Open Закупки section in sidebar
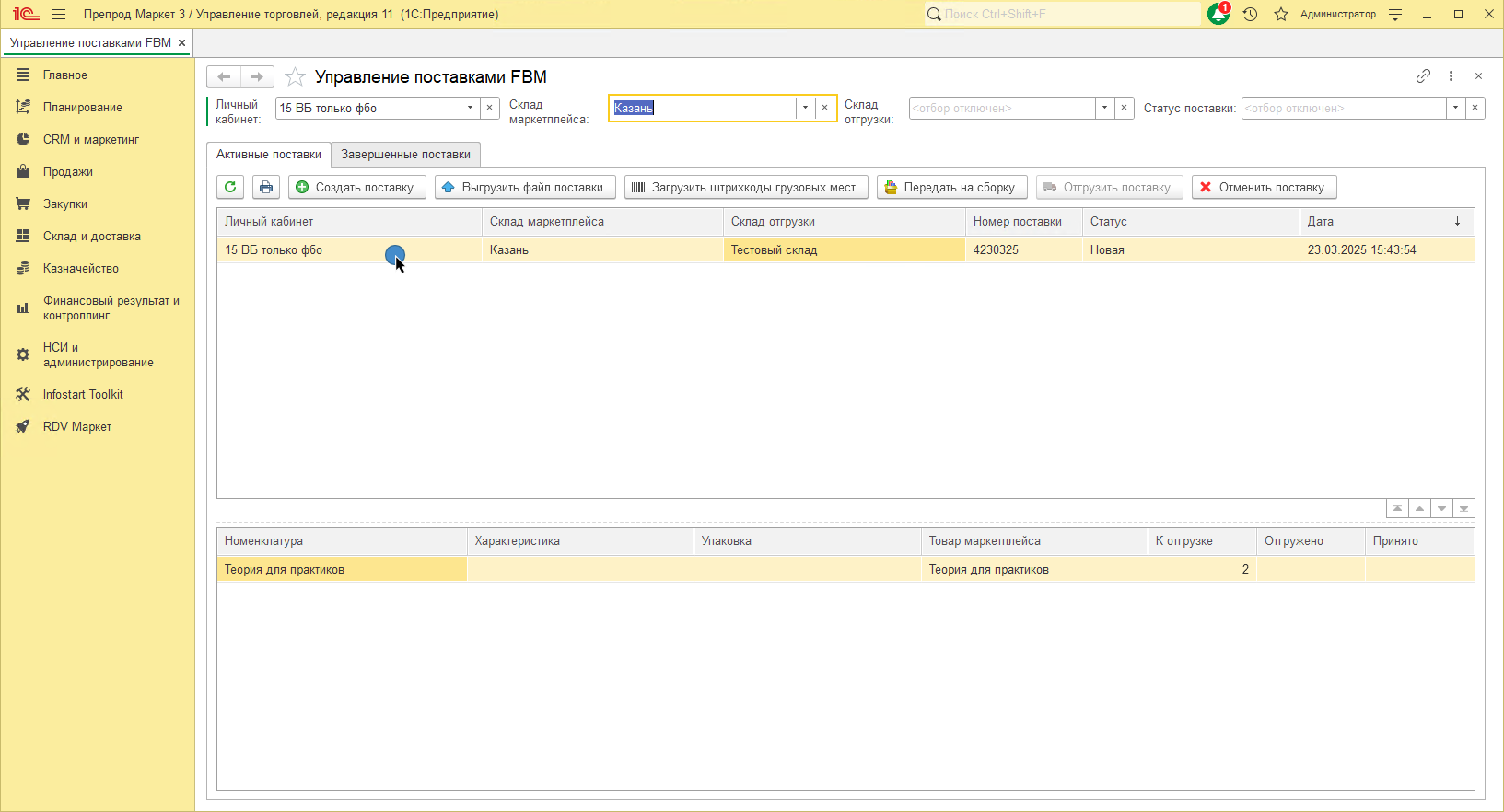Image resolution: width=1504 pixels, height=812 pixels. click(98, 203)
